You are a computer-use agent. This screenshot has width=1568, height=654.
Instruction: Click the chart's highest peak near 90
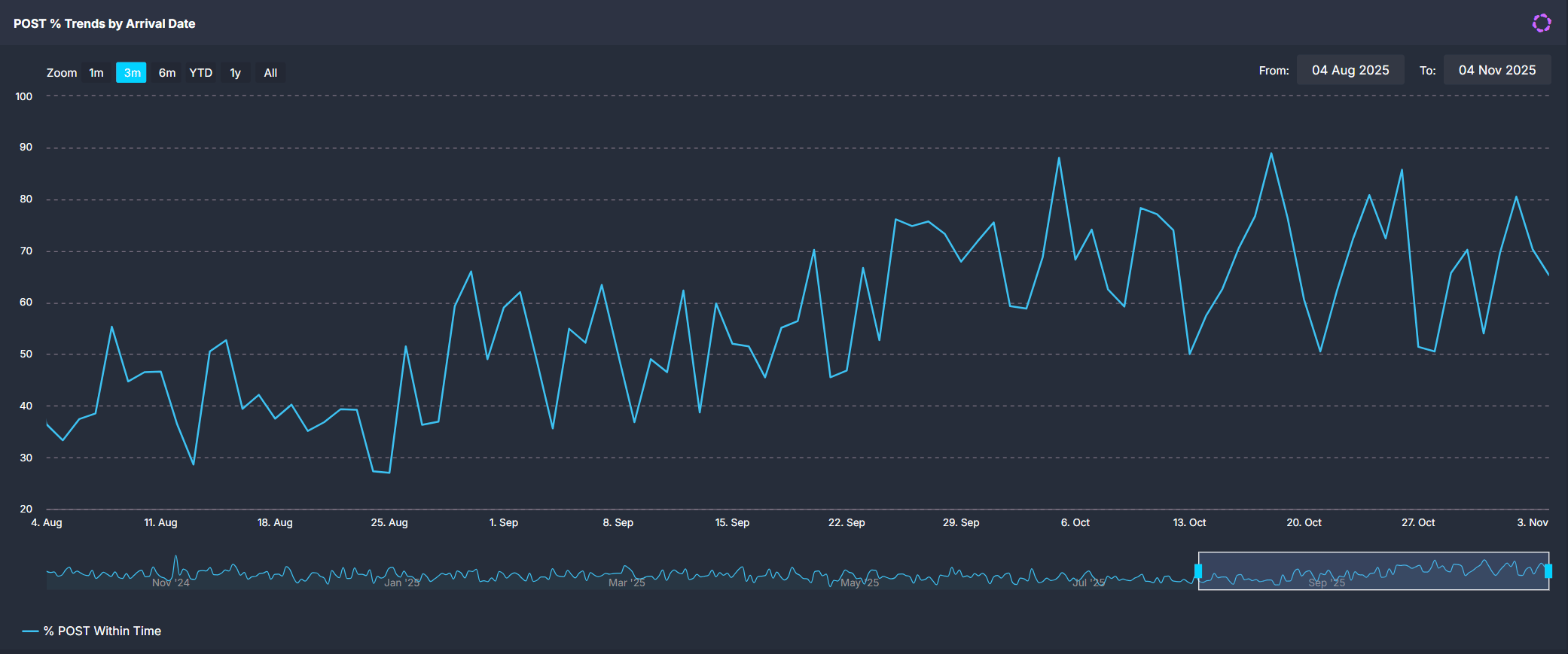pos(1271,154)
